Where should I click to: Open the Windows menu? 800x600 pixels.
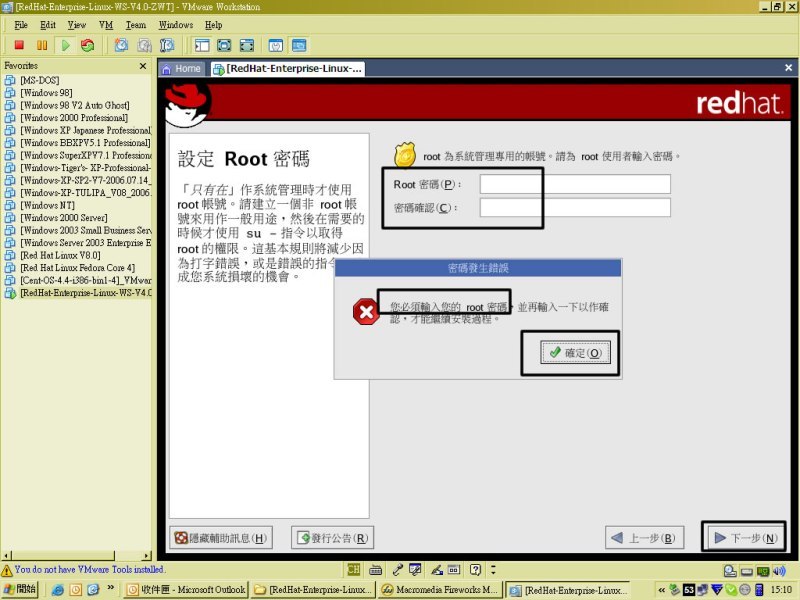pos(176,24)
